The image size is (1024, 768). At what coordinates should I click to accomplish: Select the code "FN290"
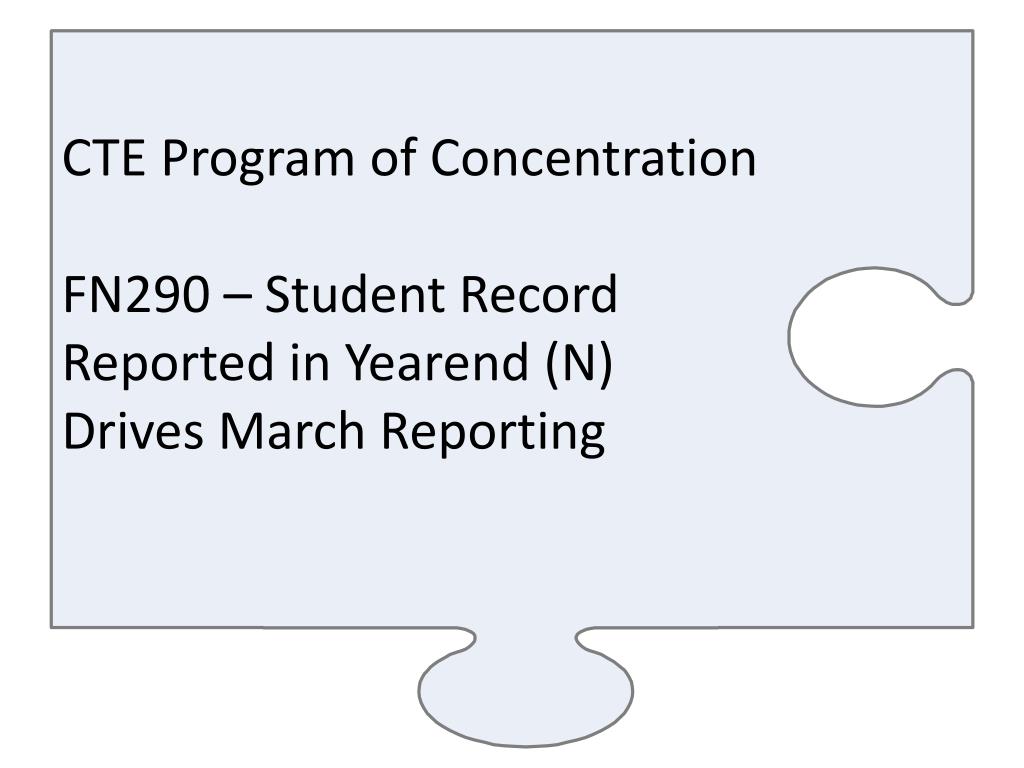coord(136,295)
